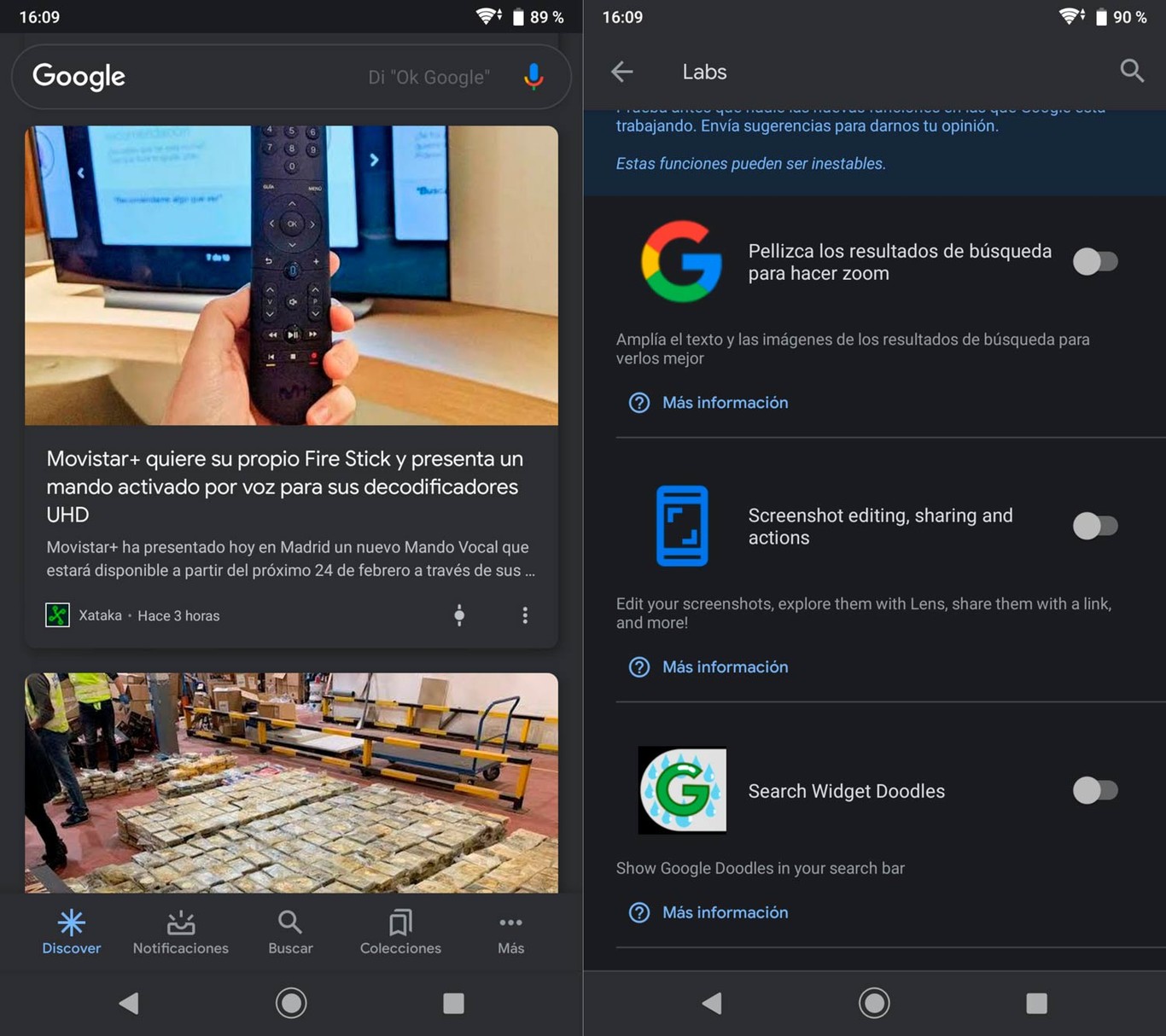Open the Notificaciones tab
The width and height of the screenshot is (1166, 1036).
181,932
